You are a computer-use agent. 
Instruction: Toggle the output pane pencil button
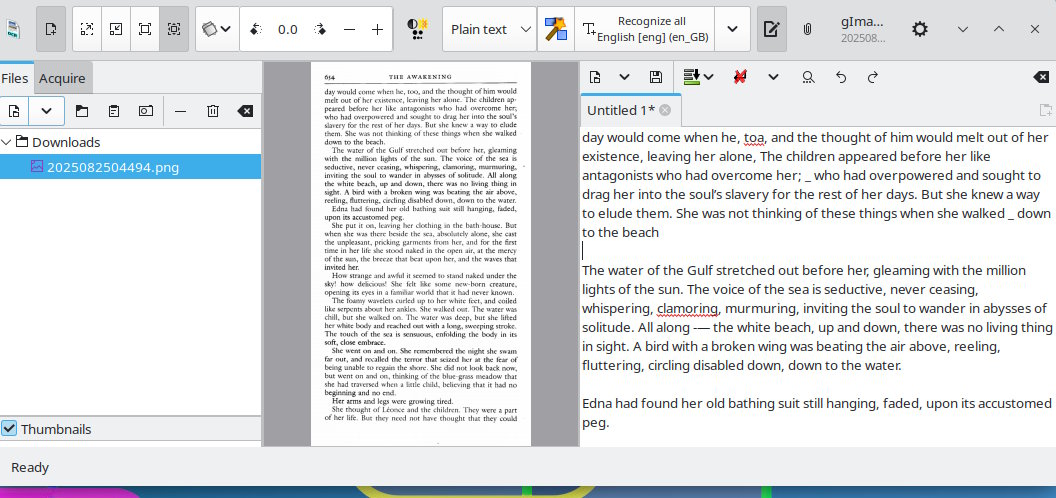(771, 29)
